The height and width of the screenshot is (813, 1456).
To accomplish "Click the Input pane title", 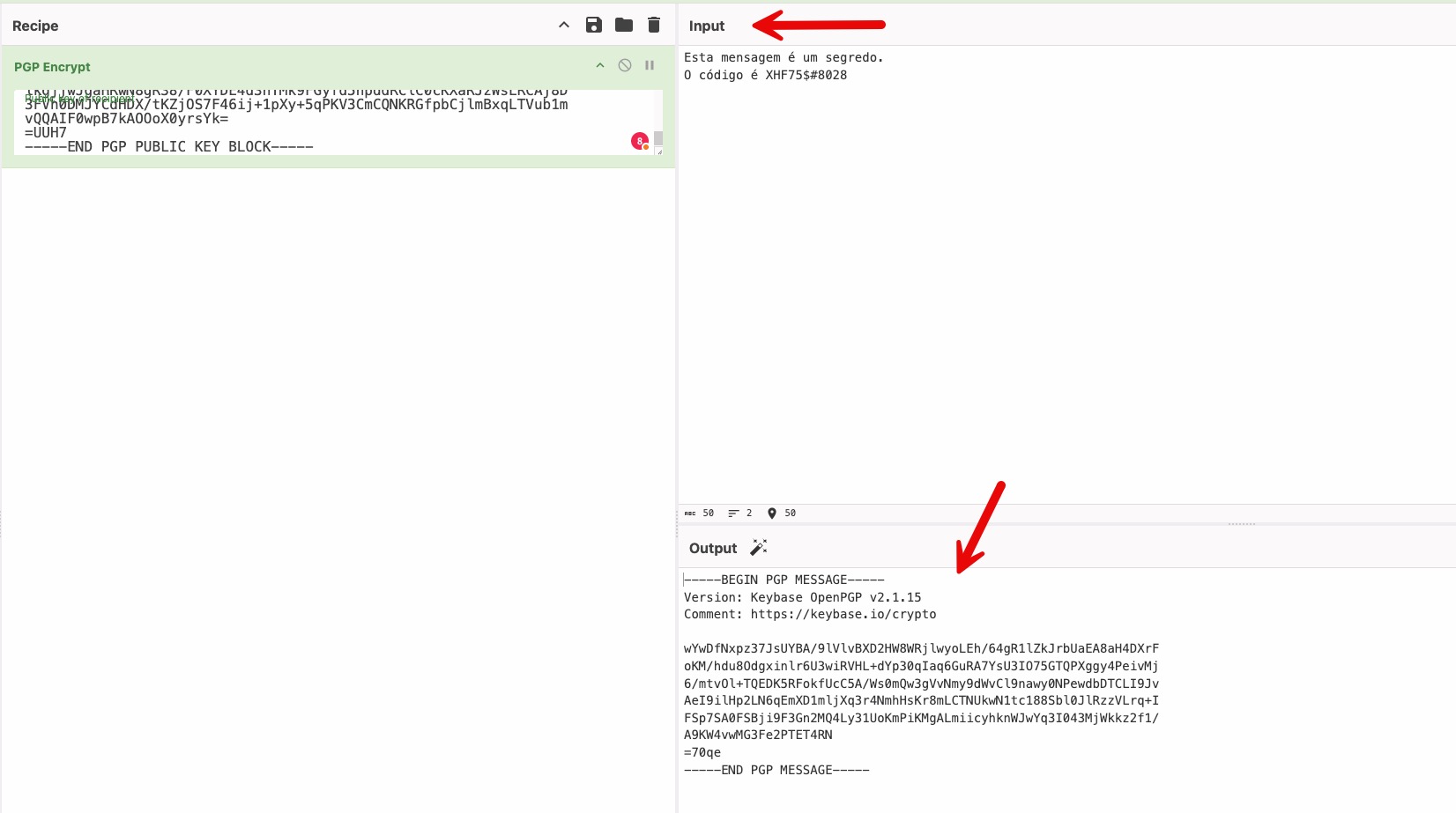I will click(x=706, y=26).
